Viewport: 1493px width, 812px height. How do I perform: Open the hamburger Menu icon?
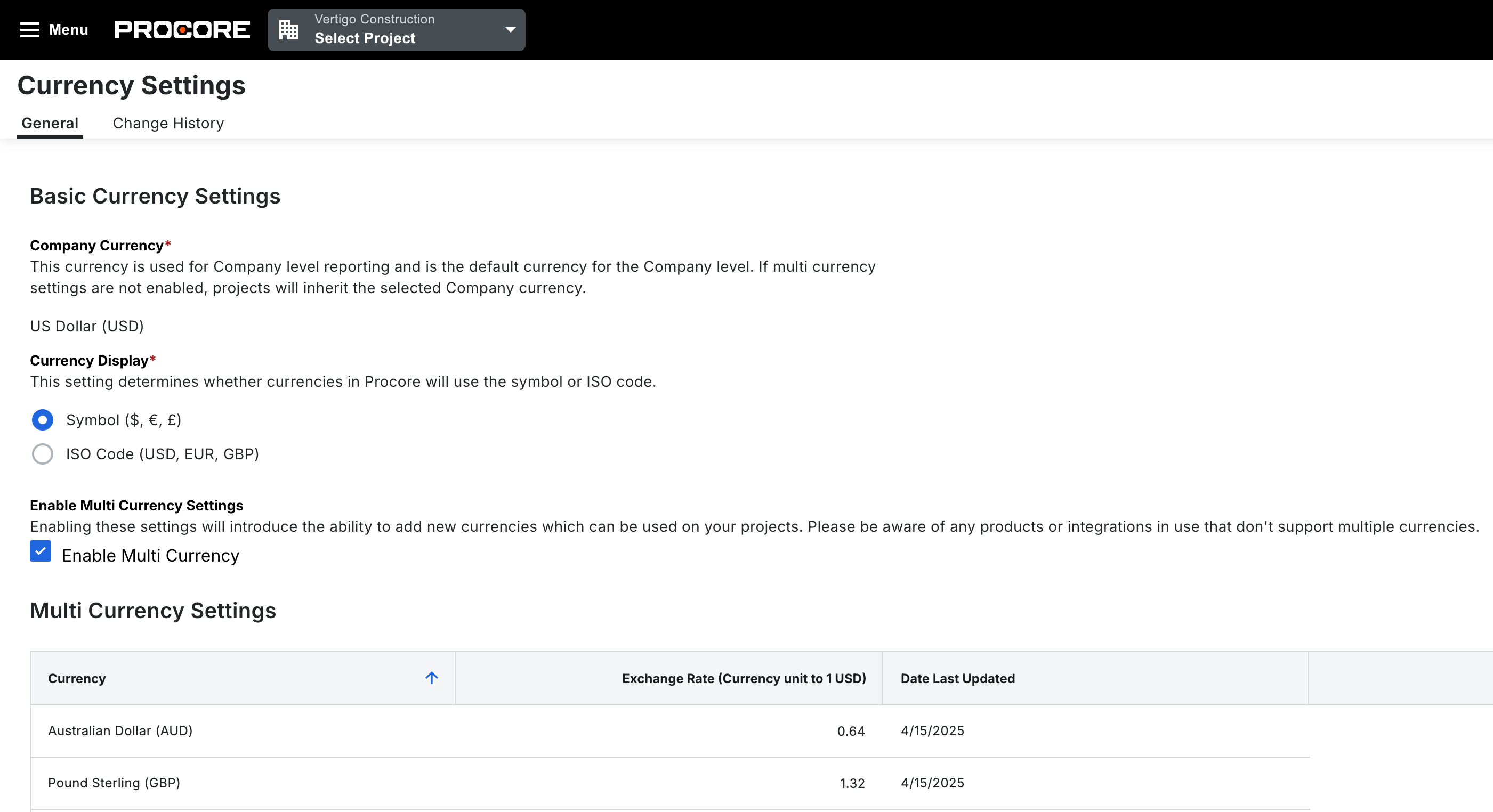click(29, 29)
